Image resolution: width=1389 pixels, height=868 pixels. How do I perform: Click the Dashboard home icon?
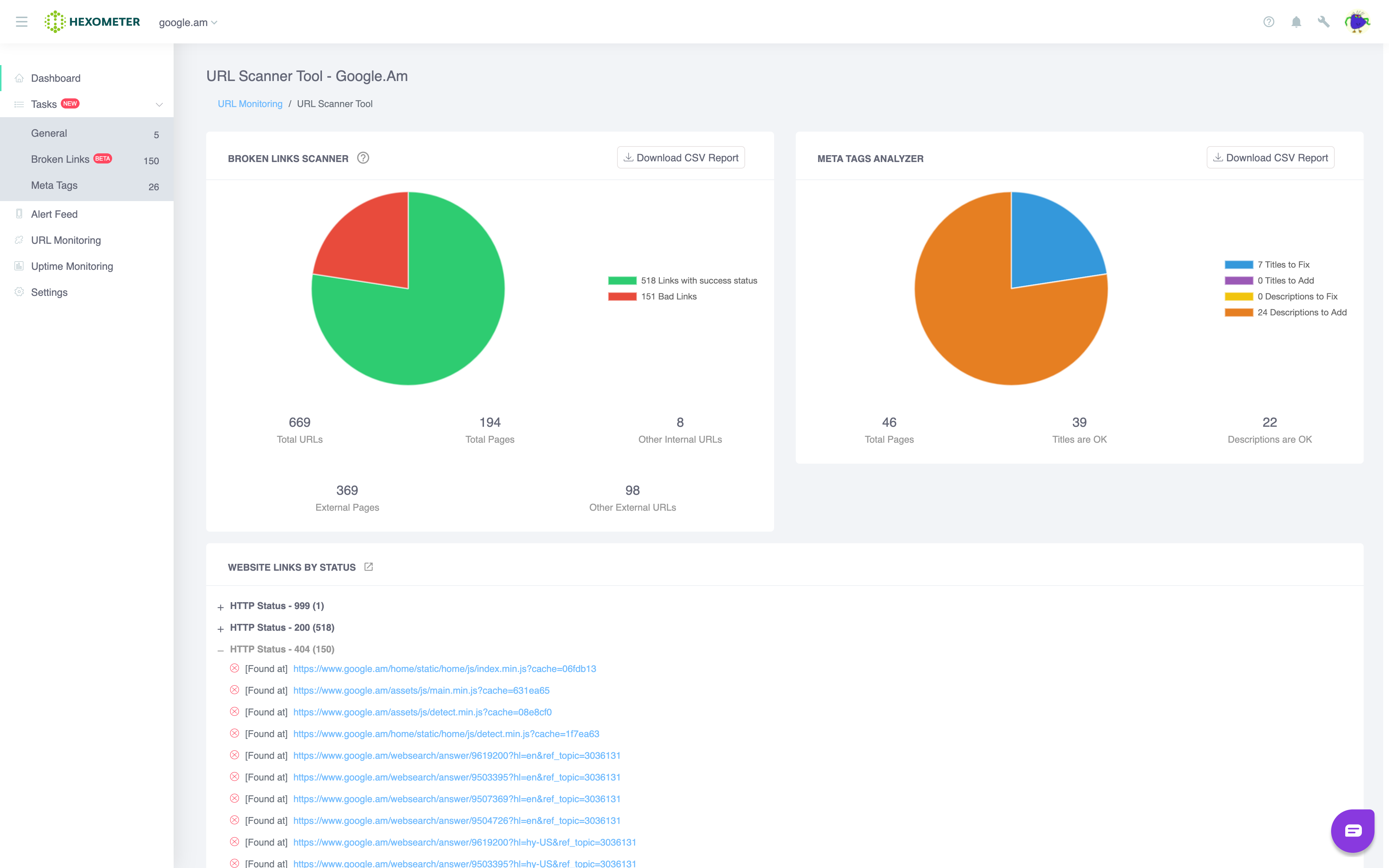(19, 78)
